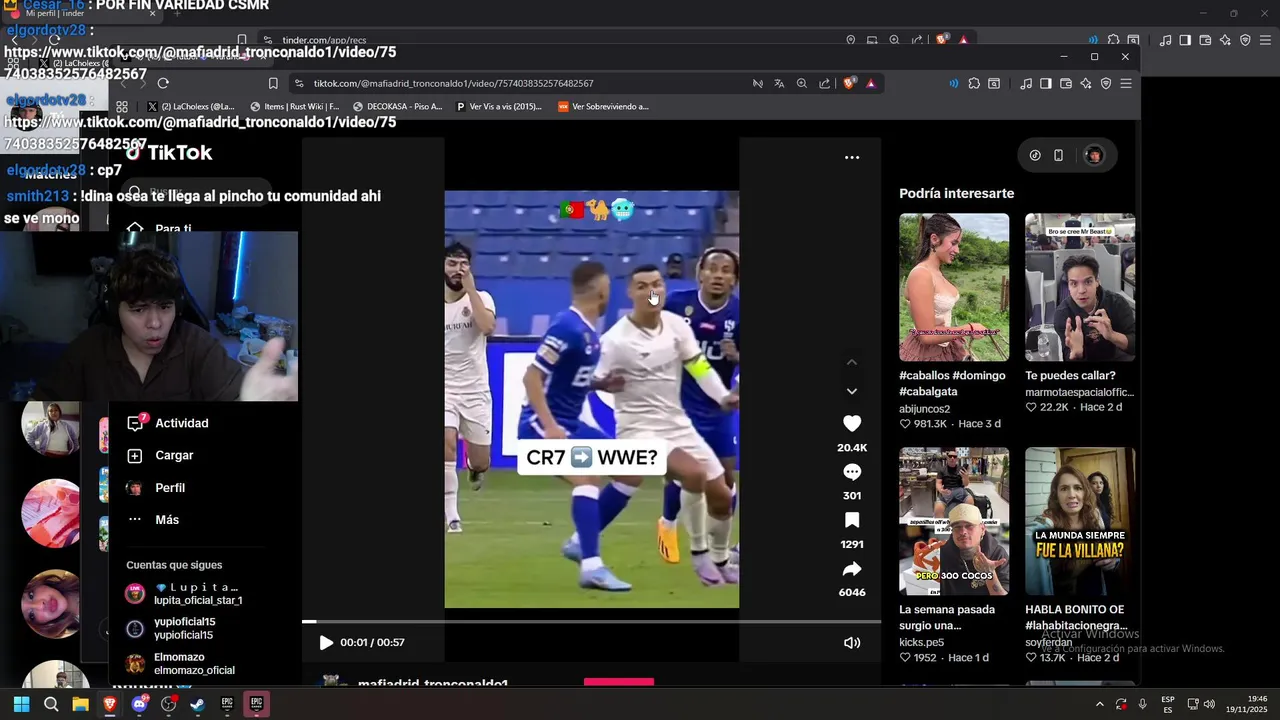This screenshot has height=720, width=1280.
Task: Click the TikTok logo
Action: point(169,153)
